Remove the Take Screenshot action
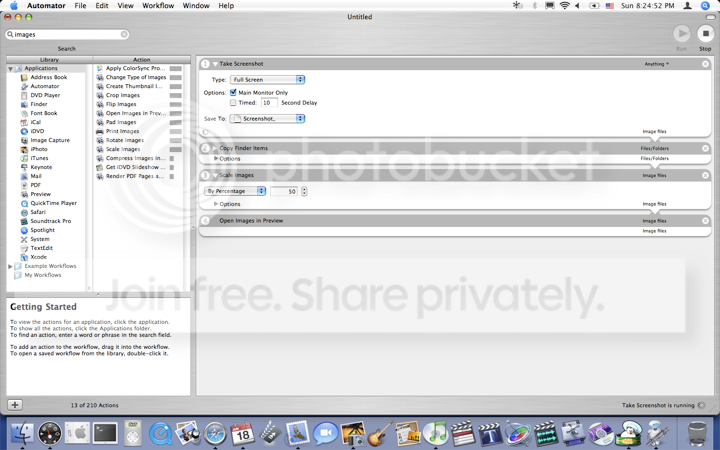This screenshot has width=720, height=450. pyautogui.click(x=705, y=64)
